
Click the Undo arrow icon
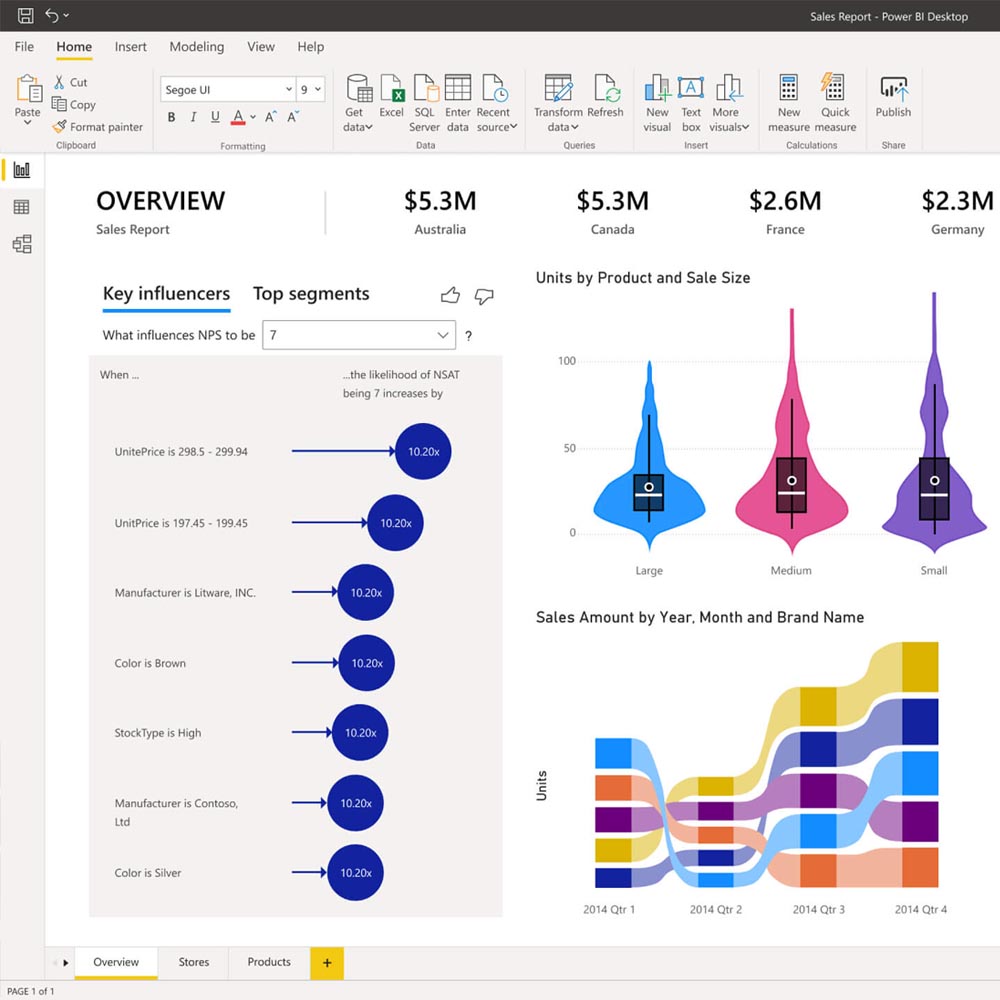pos(52,15)
